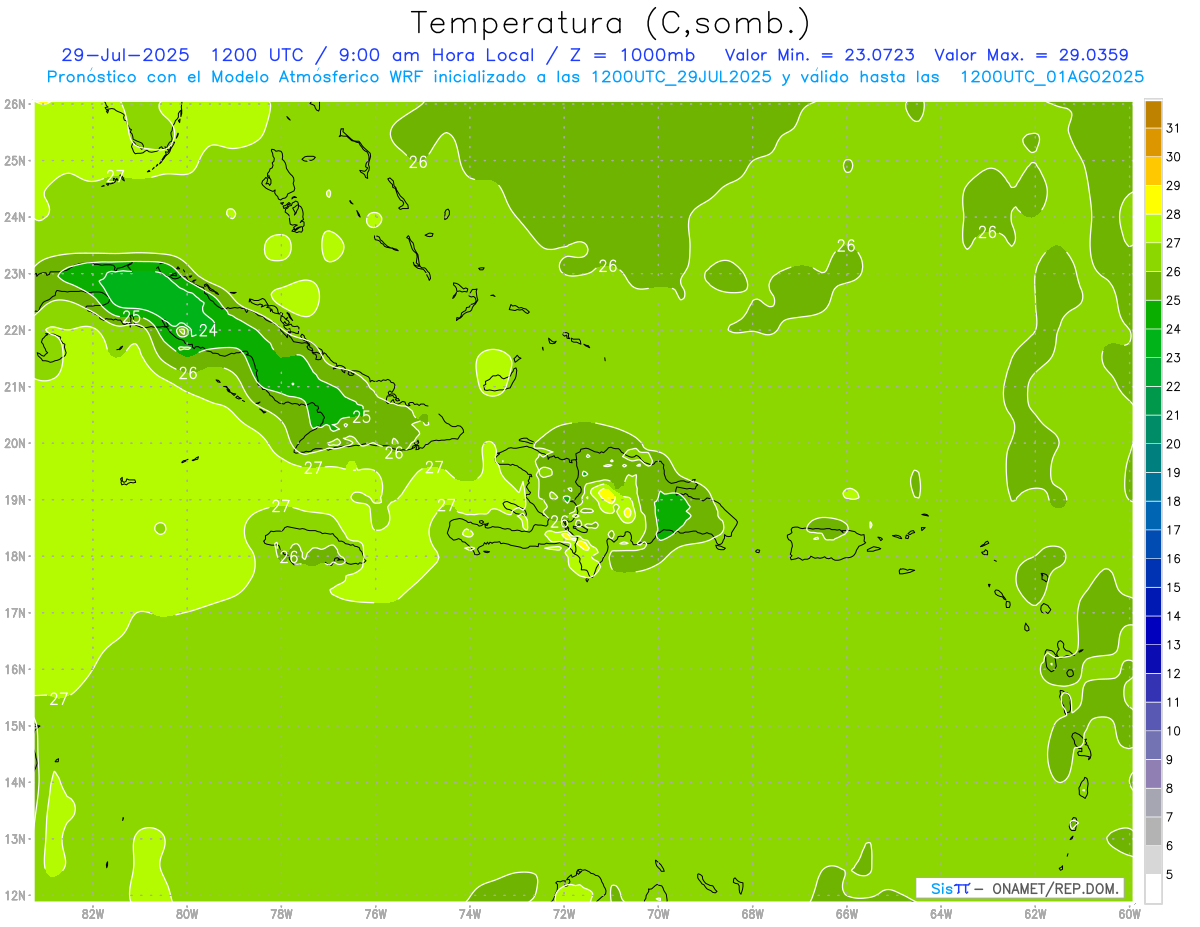This screenshot has height=927, width=1200.
Task: Click the "82W" longitude axis label
Action: pos(93,913)
